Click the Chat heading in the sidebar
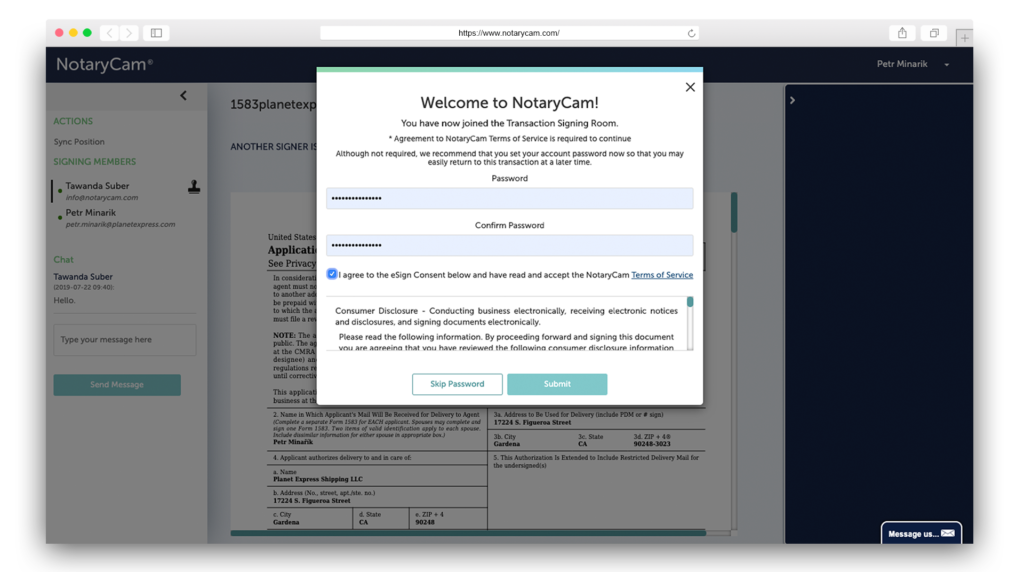The height and width of the screenshot is (572, 1024). [63, 260]
